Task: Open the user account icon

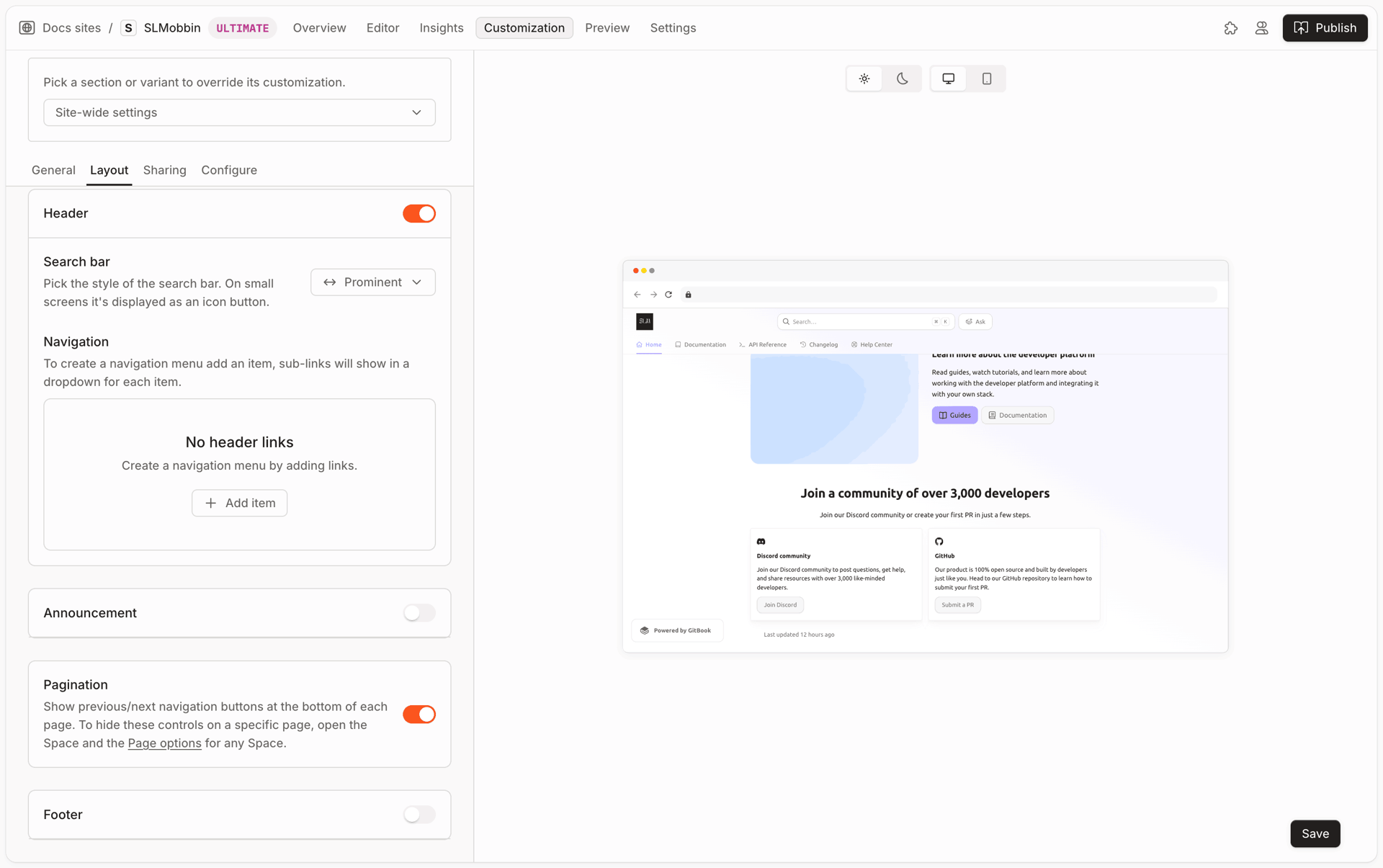Action: (x=1261, y=27)
